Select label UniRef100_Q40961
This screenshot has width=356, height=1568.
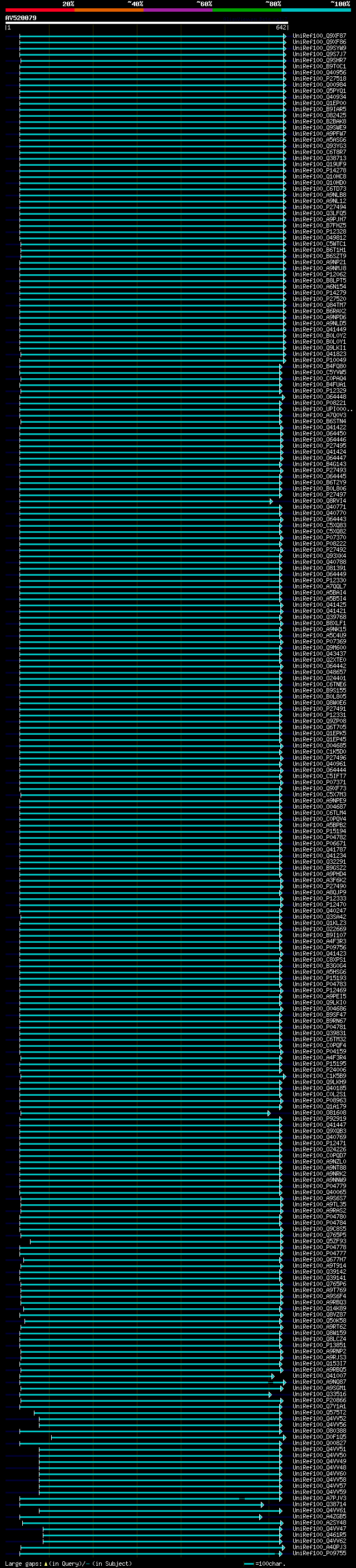(319, 764)
